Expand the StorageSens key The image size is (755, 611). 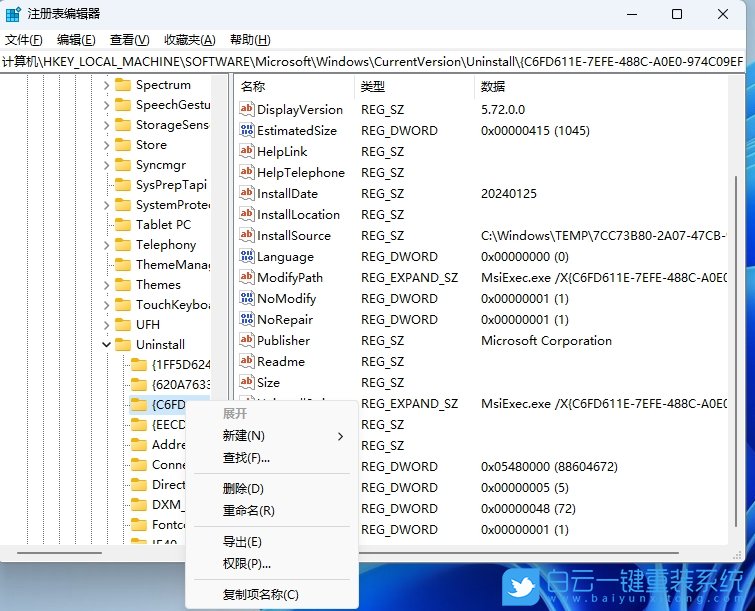click(x=106, y=125)
